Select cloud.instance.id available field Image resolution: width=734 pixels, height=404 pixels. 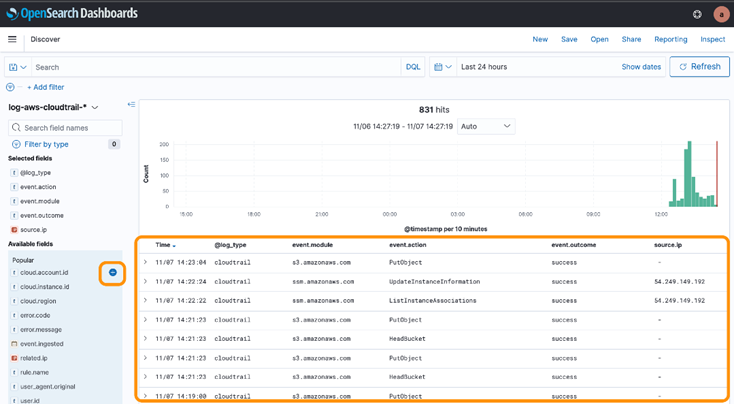point(44,286)
